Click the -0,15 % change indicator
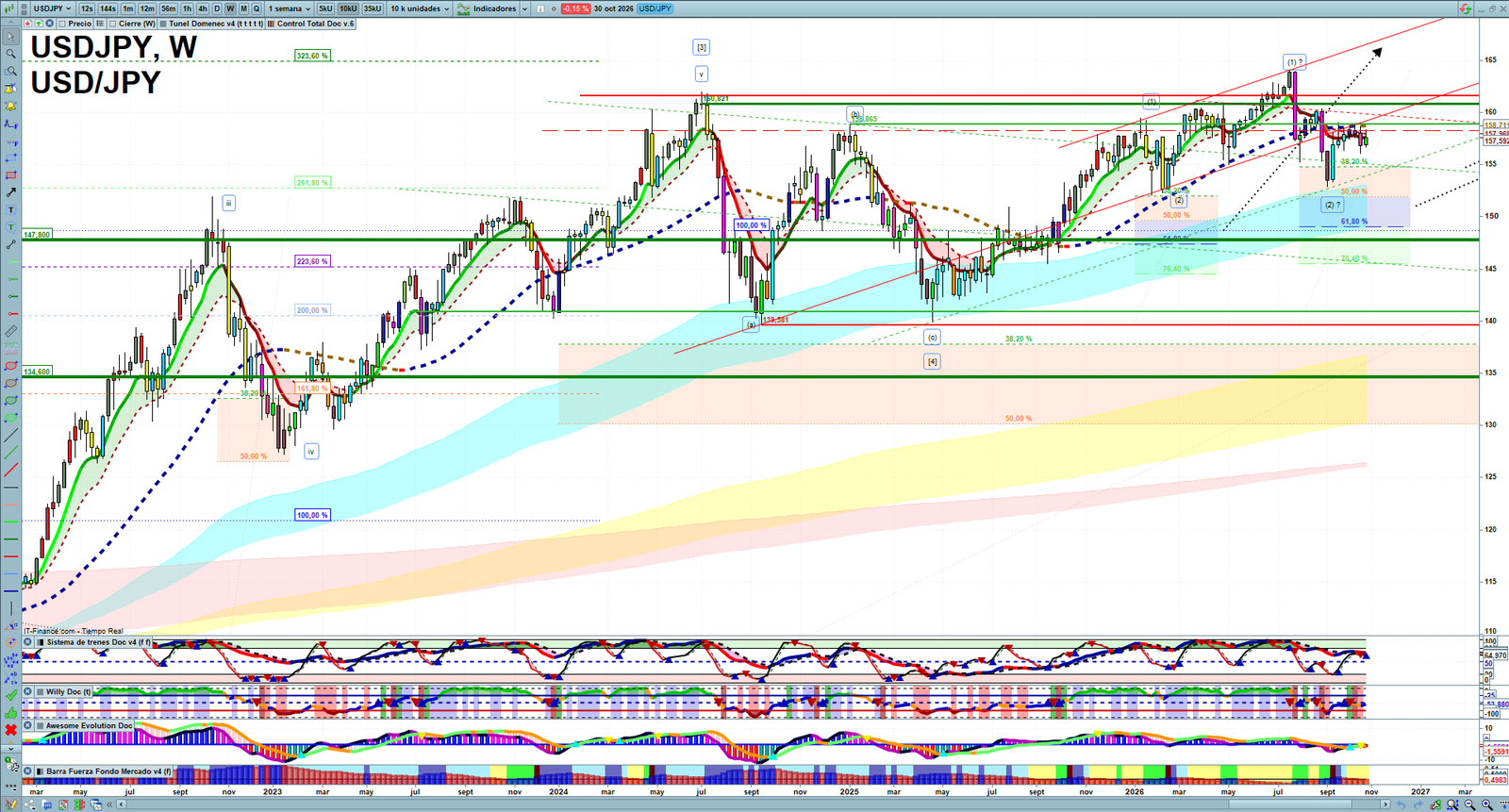 coord(575,8)
